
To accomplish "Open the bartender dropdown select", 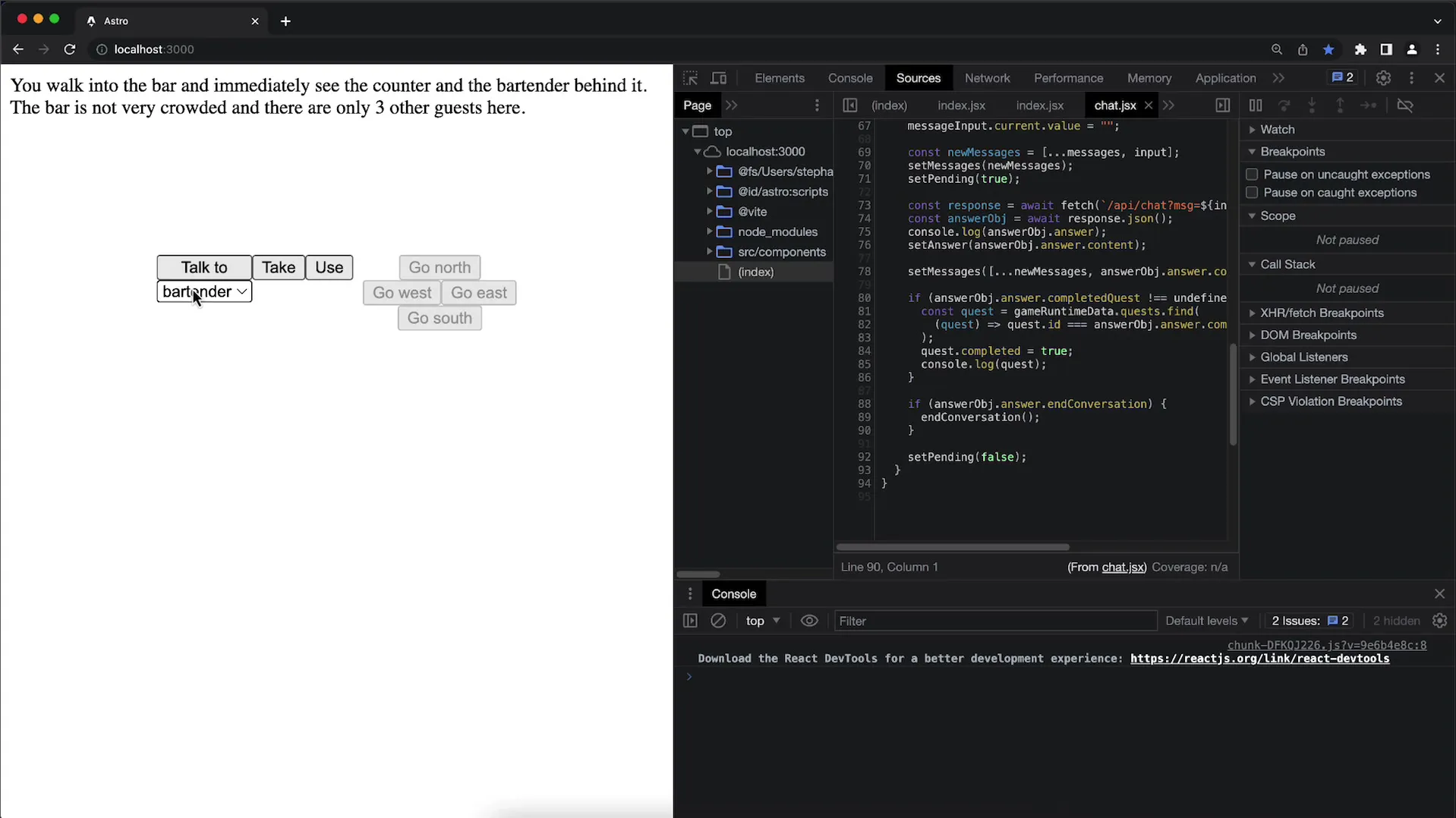I will [204, 292].
